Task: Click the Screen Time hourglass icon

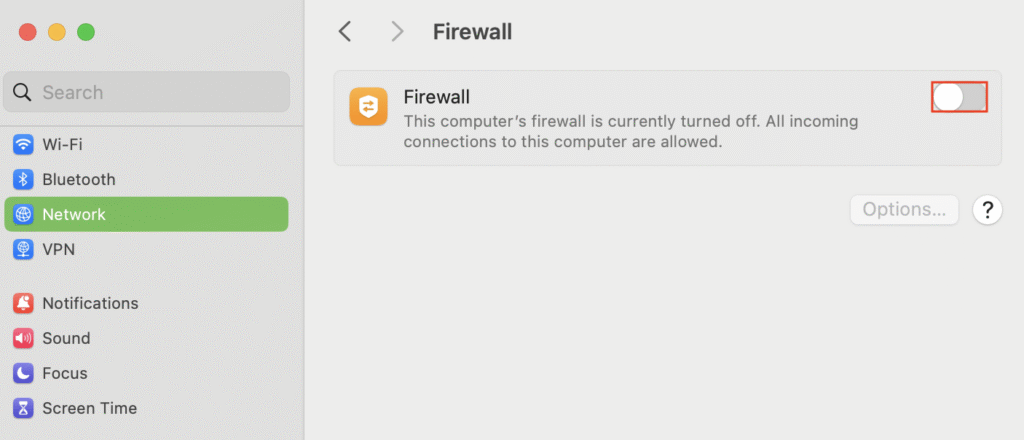Action: [23, 408]
